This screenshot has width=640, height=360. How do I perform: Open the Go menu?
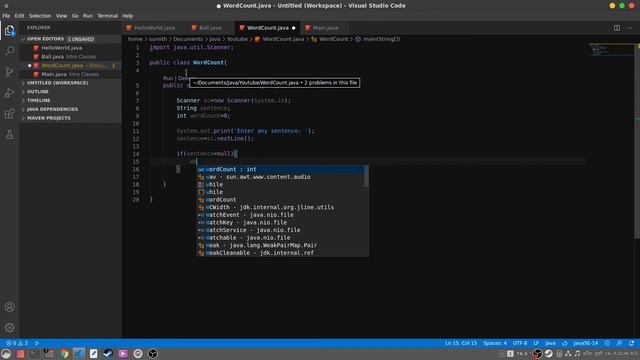(x=75, y=16)
